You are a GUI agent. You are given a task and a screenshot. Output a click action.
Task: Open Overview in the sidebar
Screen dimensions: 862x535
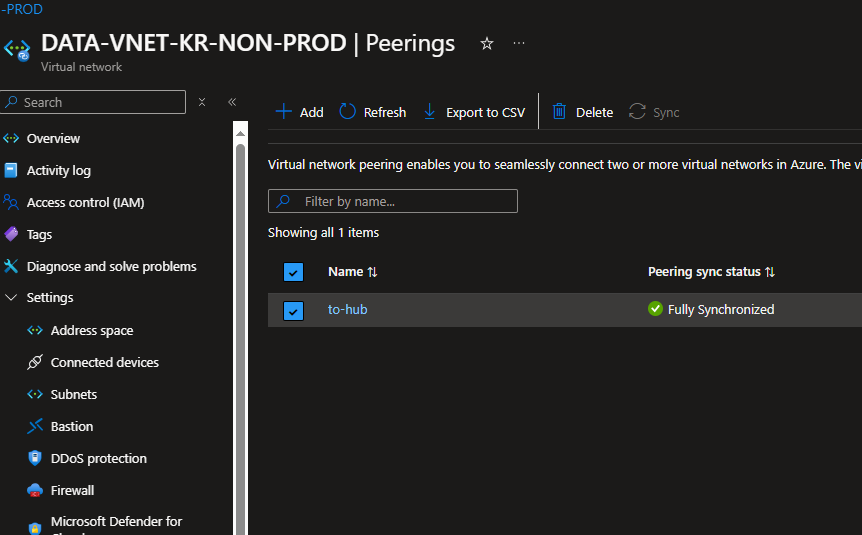tap(53, 139)
